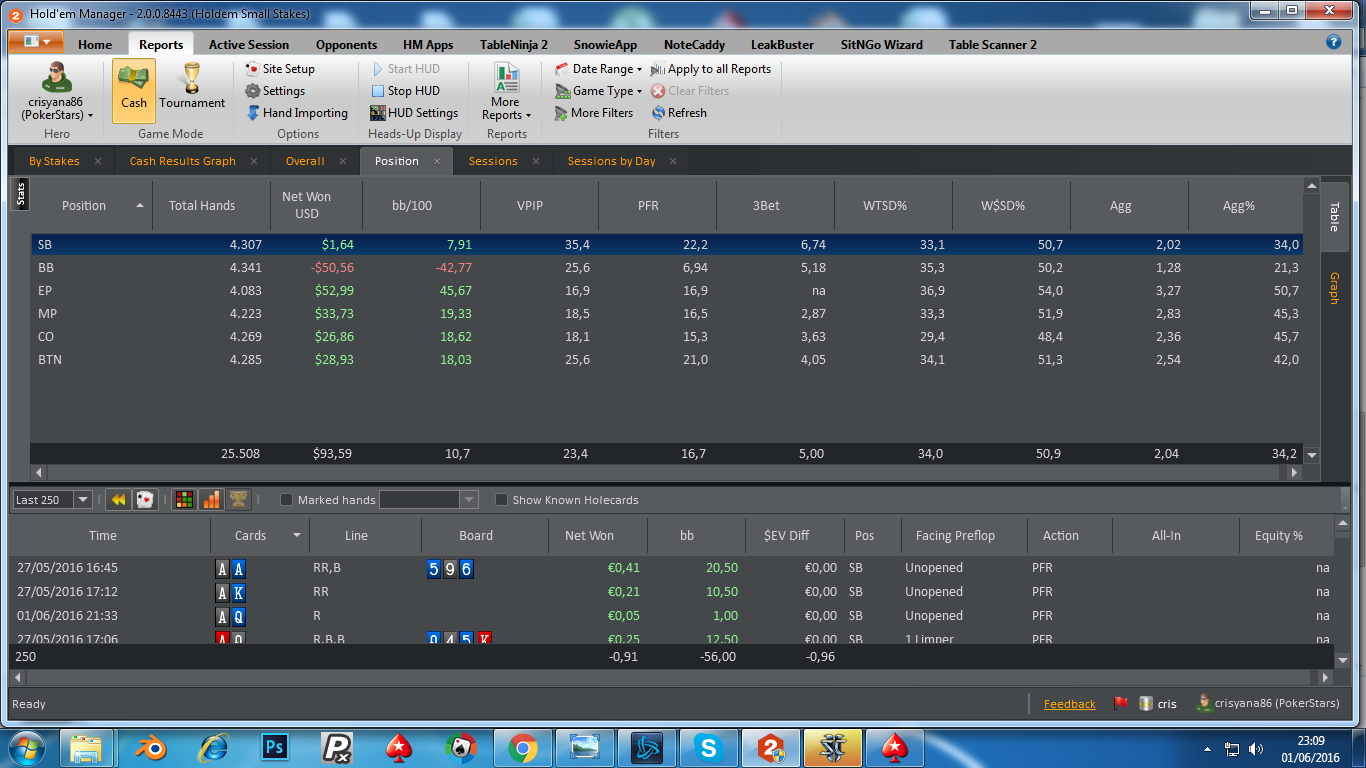Click Stop HUD

(x=405, y=91)
